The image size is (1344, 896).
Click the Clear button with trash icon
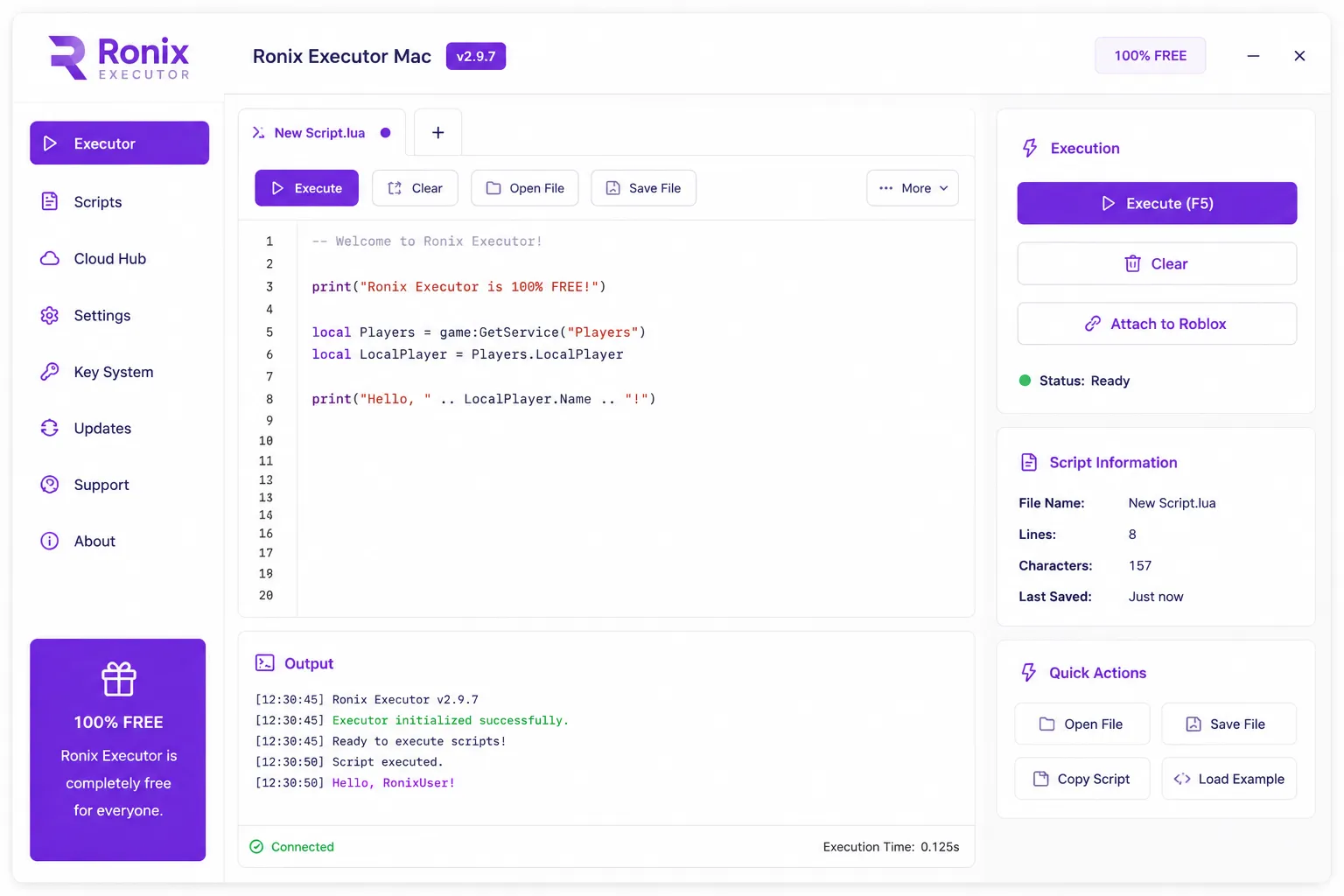pyautogui.click(x=1157, y=263)
